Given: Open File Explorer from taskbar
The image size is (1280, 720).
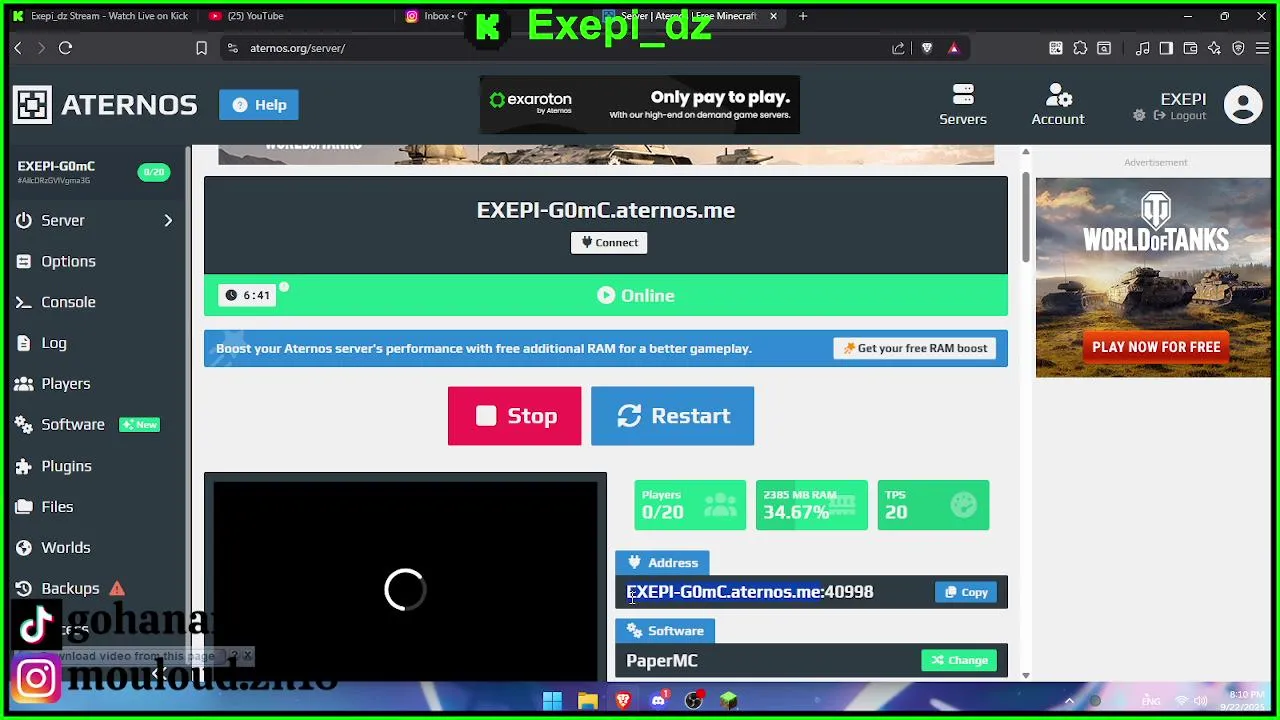Looking at the screenshot, I should coord(588,701).
